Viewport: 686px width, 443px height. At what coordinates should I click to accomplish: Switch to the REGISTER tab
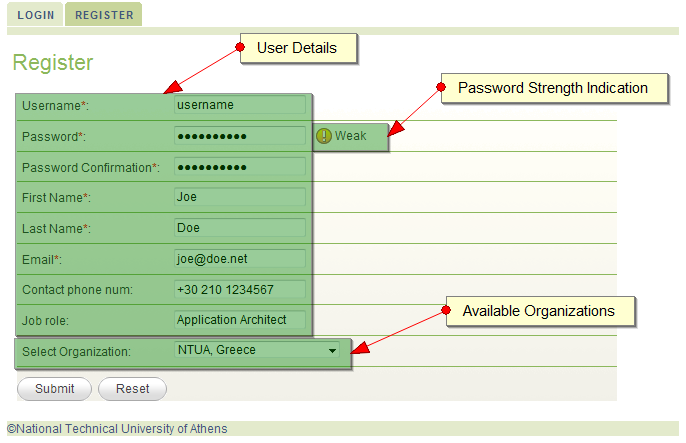104,15
